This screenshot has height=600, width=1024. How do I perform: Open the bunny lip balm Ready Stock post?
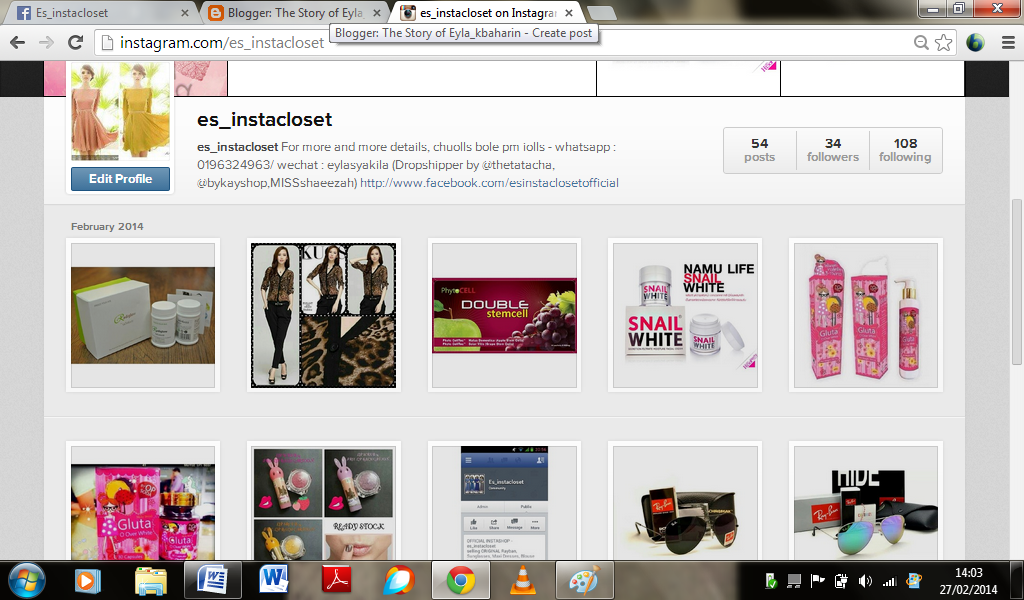(323, 501)
